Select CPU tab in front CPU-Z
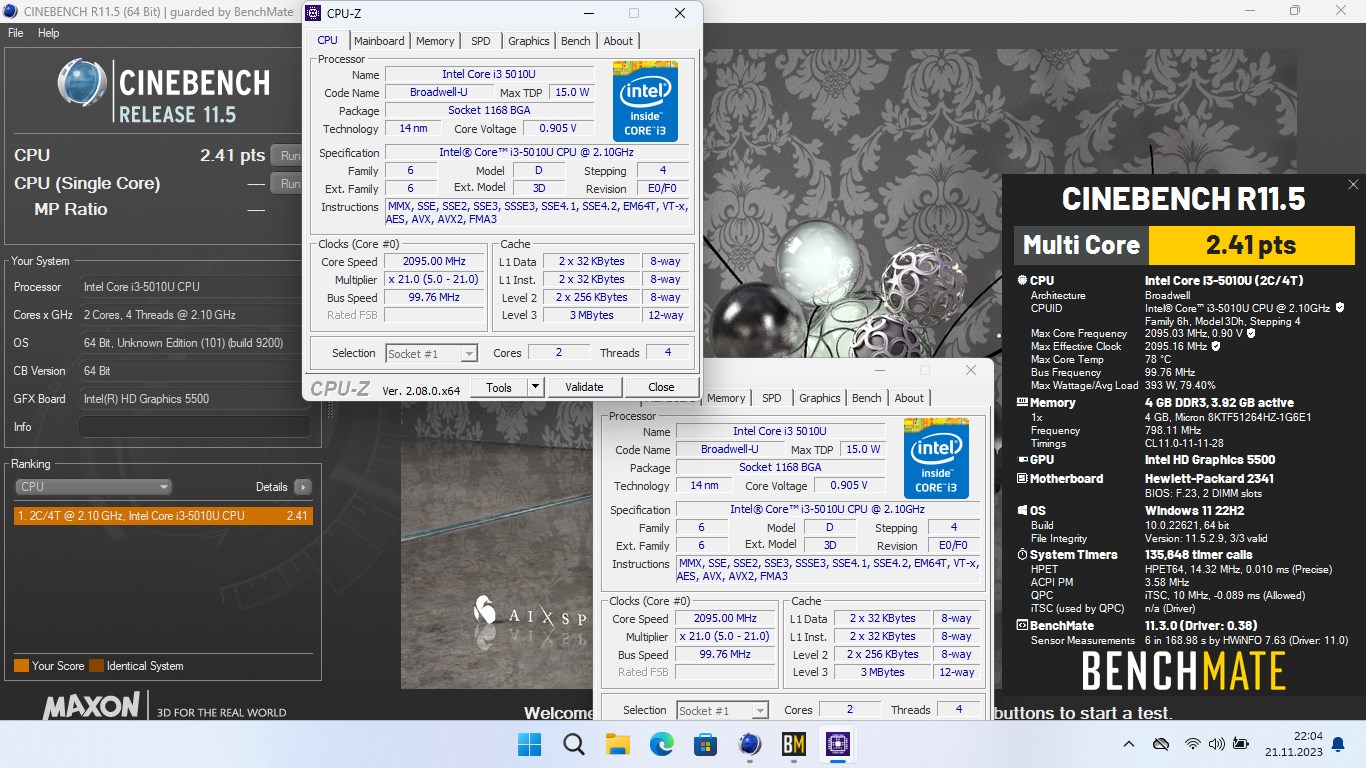Image resolution: width=1366 pixels, height=768 pixels. coord(327,40)
